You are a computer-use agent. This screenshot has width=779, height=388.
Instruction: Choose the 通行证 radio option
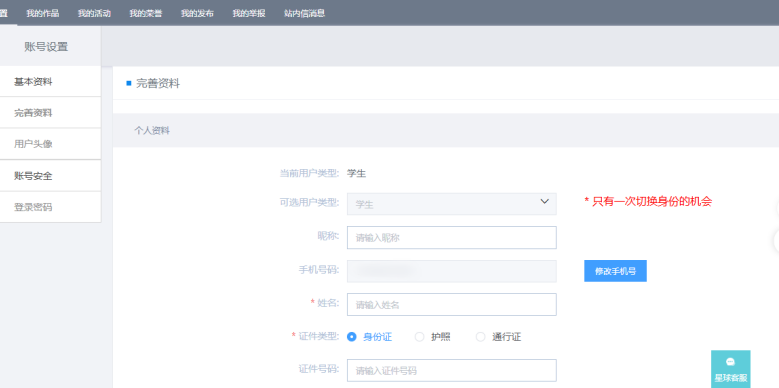click(x=480, y=337)
